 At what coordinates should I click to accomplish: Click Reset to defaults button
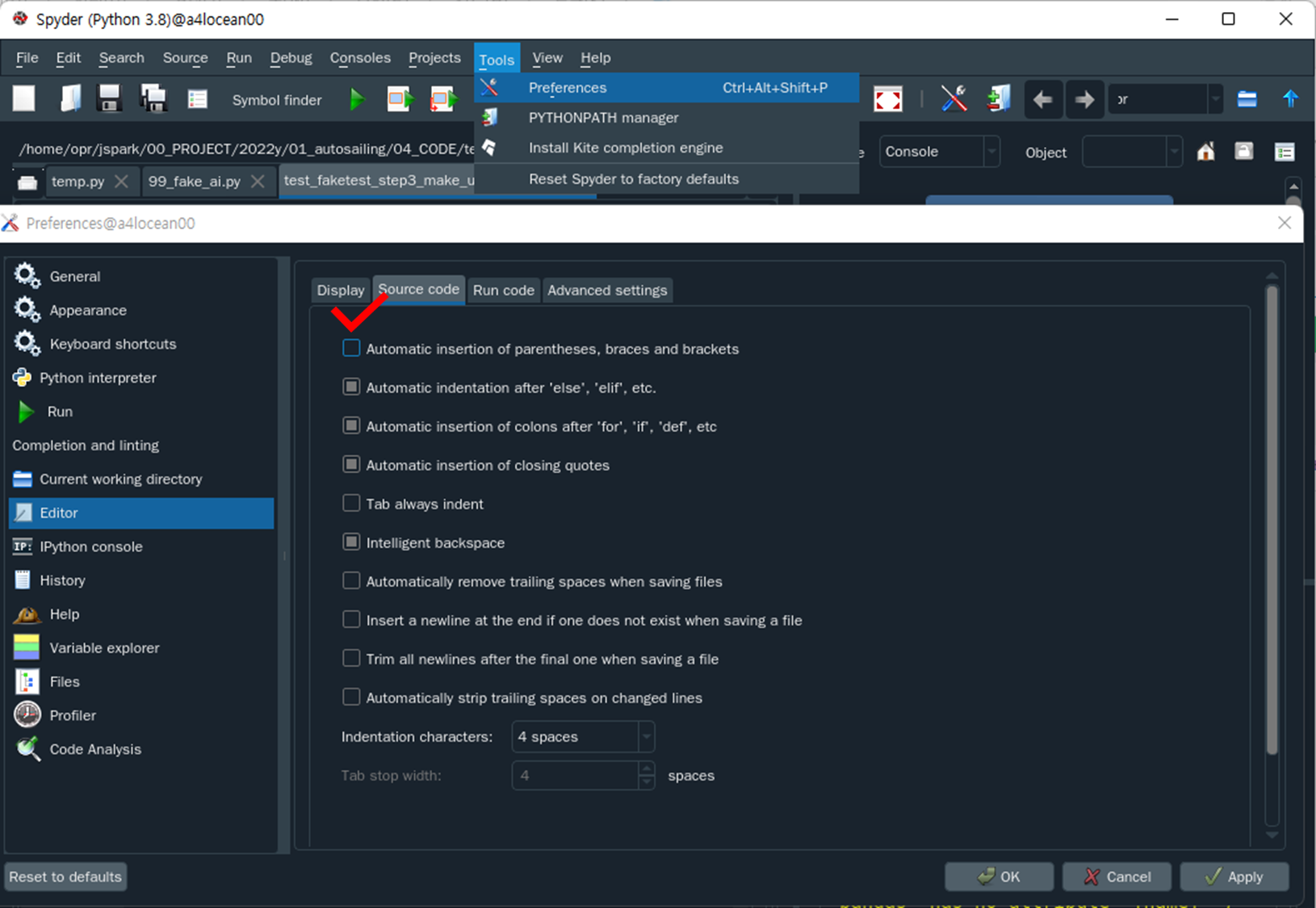tap(65, 877)
